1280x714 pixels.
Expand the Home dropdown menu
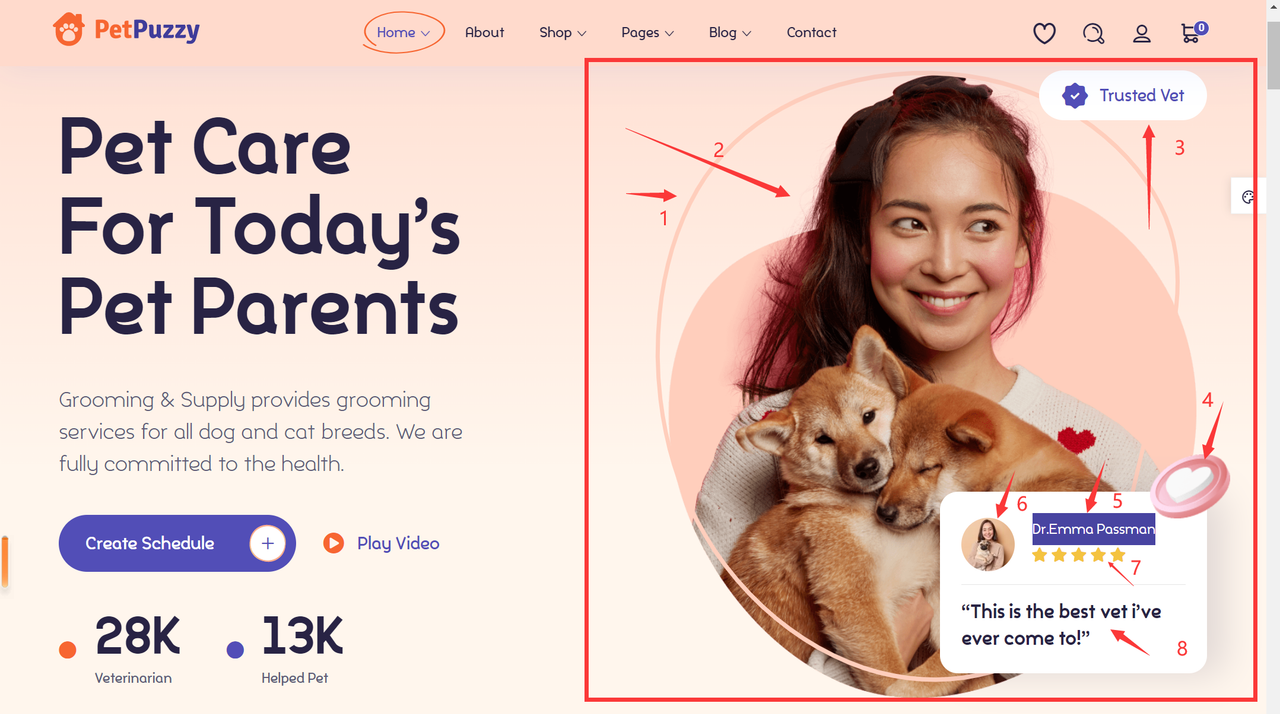click(x=403, y=33)
